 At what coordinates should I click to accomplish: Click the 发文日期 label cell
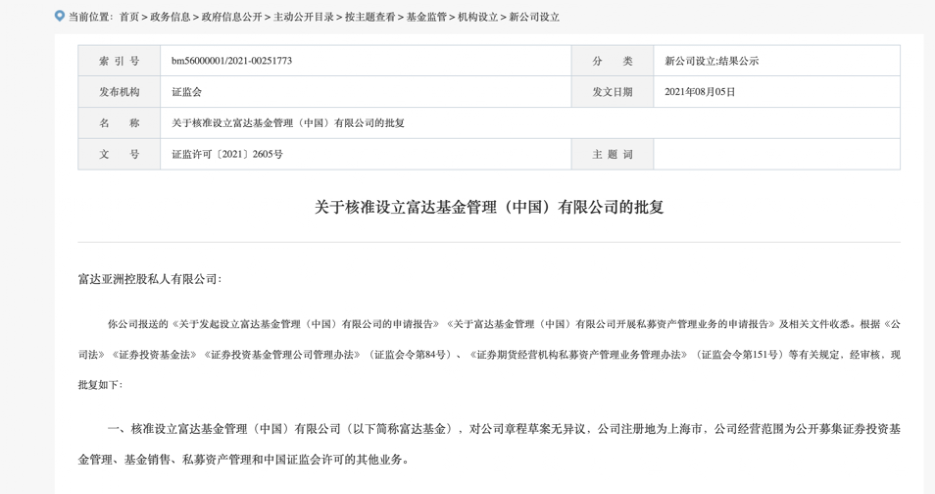click(x=612, y=92)
